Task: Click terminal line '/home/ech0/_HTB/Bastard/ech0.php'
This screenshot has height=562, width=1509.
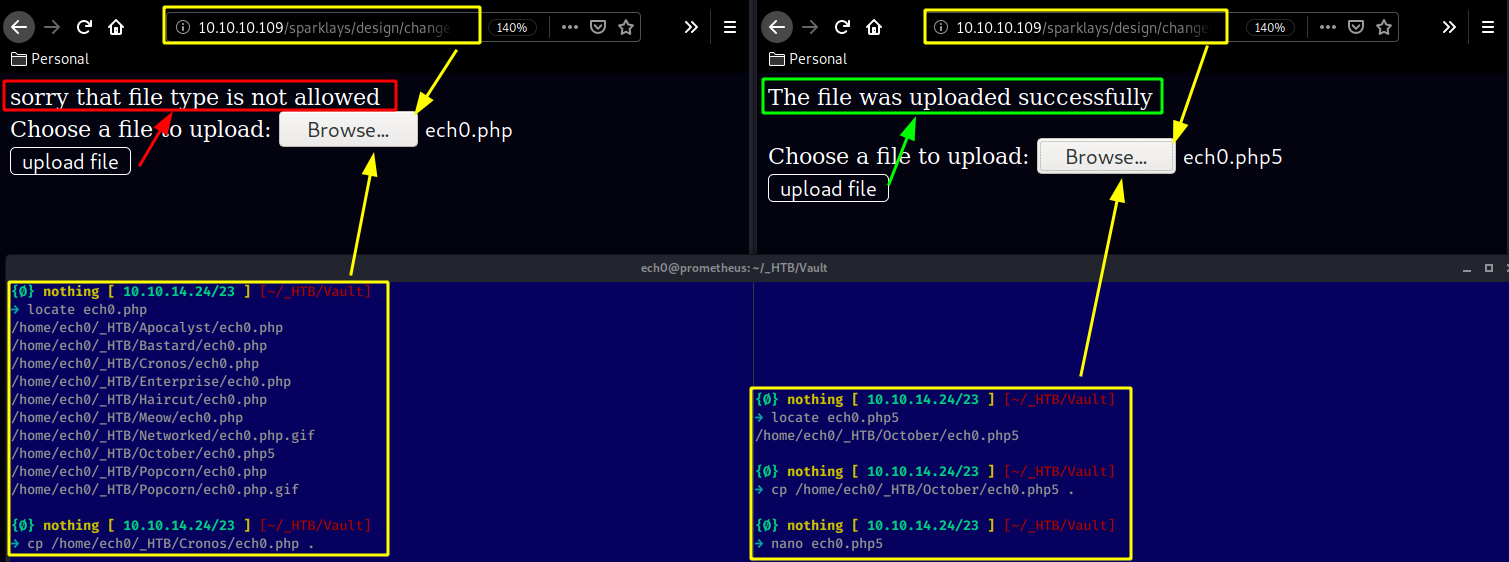Action: point(139,346)
